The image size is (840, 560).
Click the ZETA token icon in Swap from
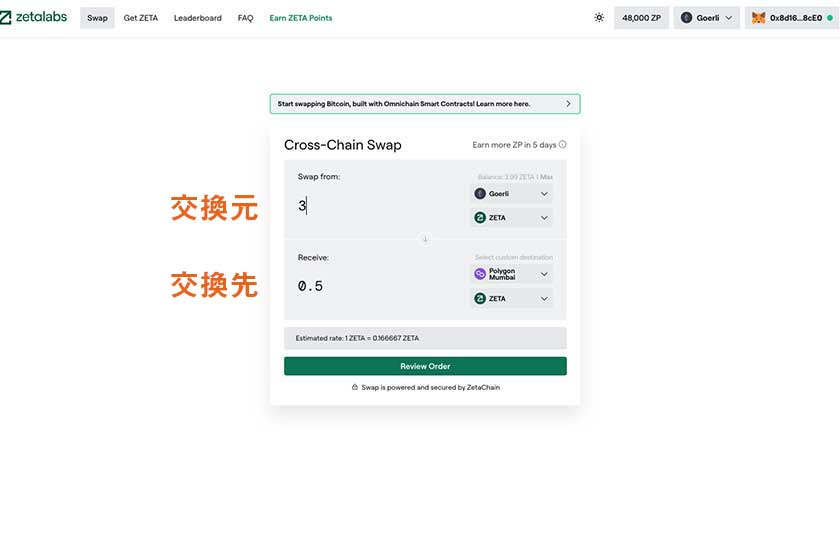click(480, 218)
